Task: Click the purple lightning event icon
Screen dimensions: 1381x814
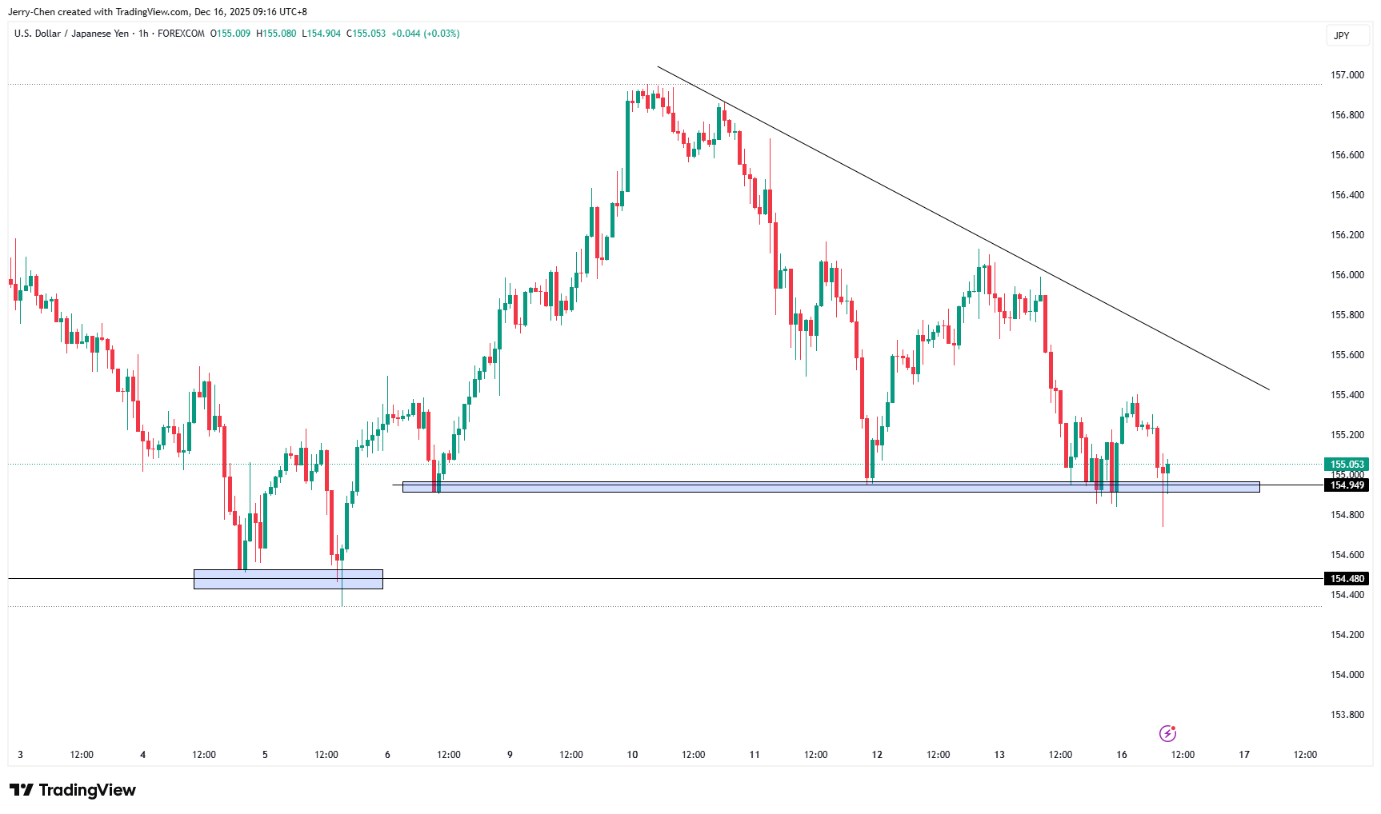Action: coord(1166,733)
